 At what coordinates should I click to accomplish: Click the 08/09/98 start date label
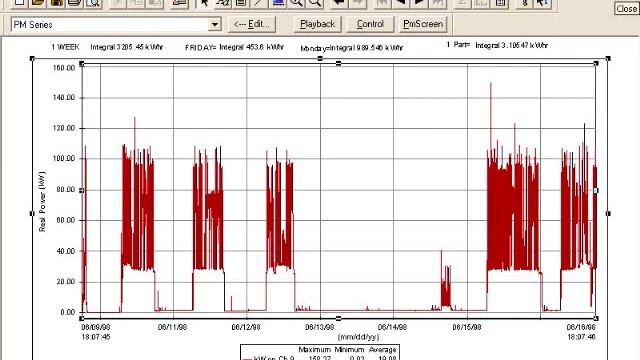pyautogui.click(x=96, y=327)
